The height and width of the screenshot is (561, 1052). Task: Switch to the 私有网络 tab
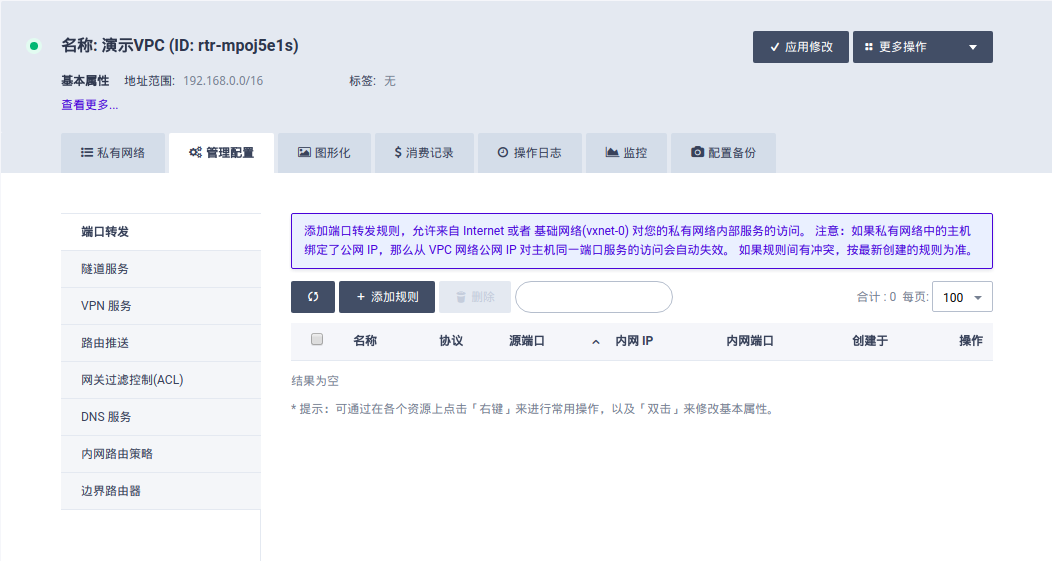pyautogui.click(x=113, y=153)
